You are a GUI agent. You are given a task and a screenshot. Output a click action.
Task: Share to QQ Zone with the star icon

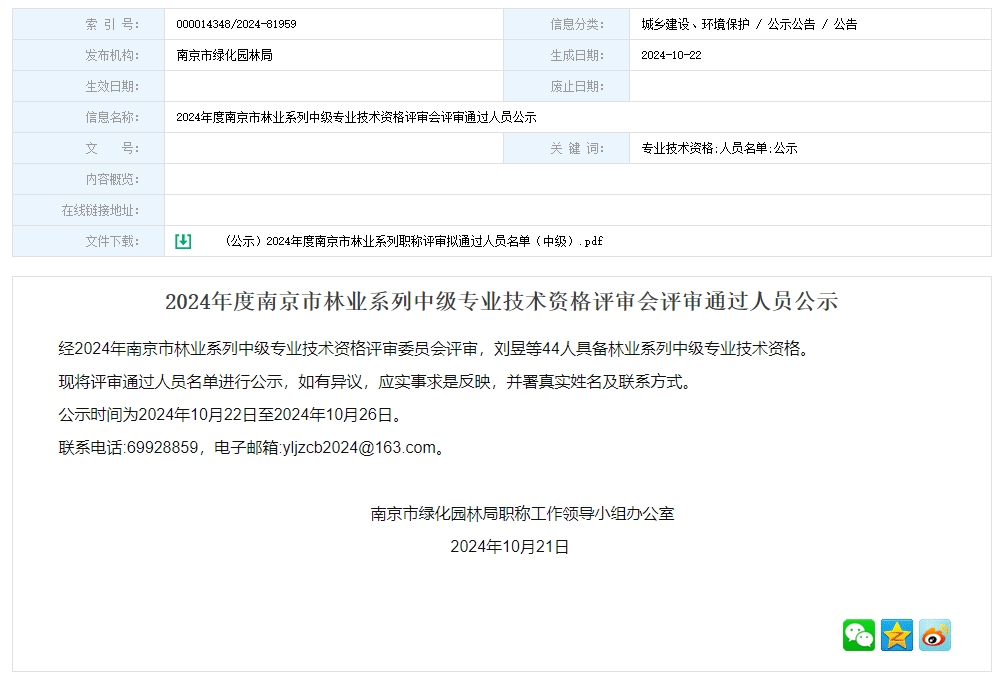(x=897, y=635)
